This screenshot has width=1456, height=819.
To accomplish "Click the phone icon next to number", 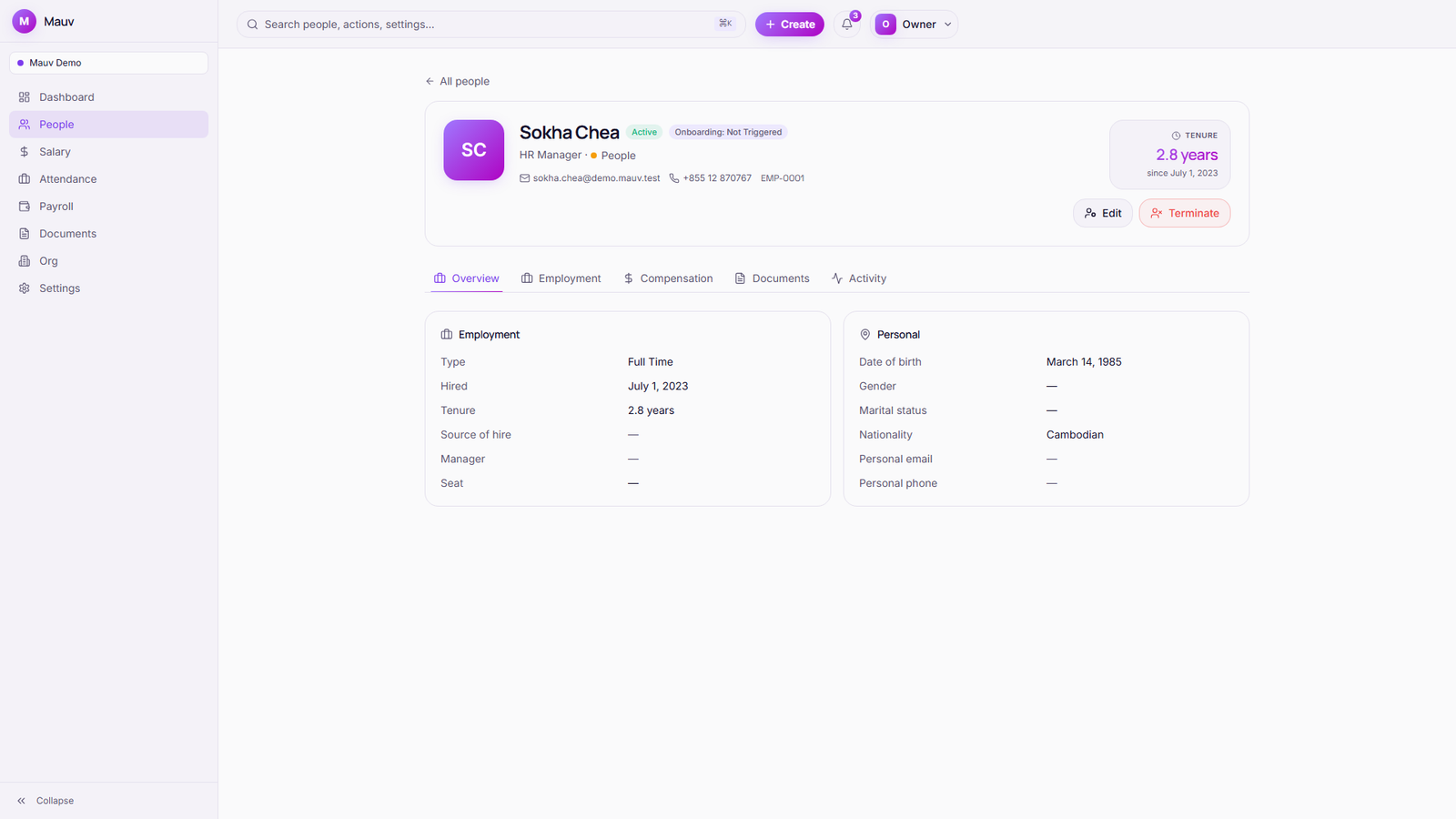I will click(674, 178).
